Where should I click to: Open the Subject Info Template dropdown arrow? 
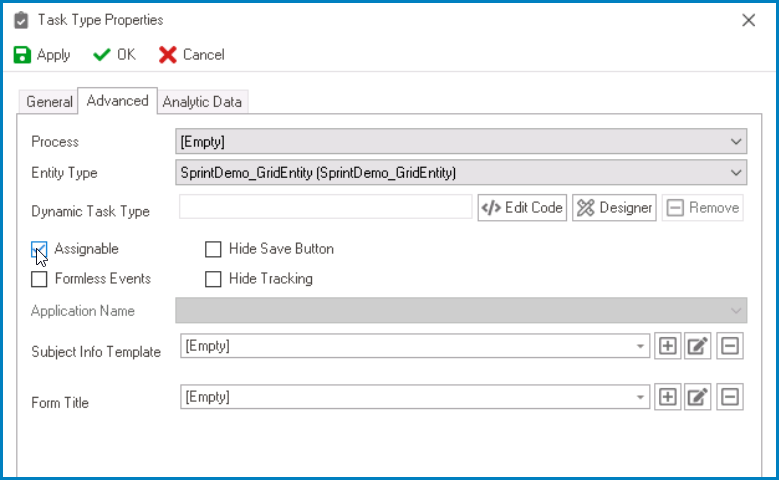(x=640, y=347)
